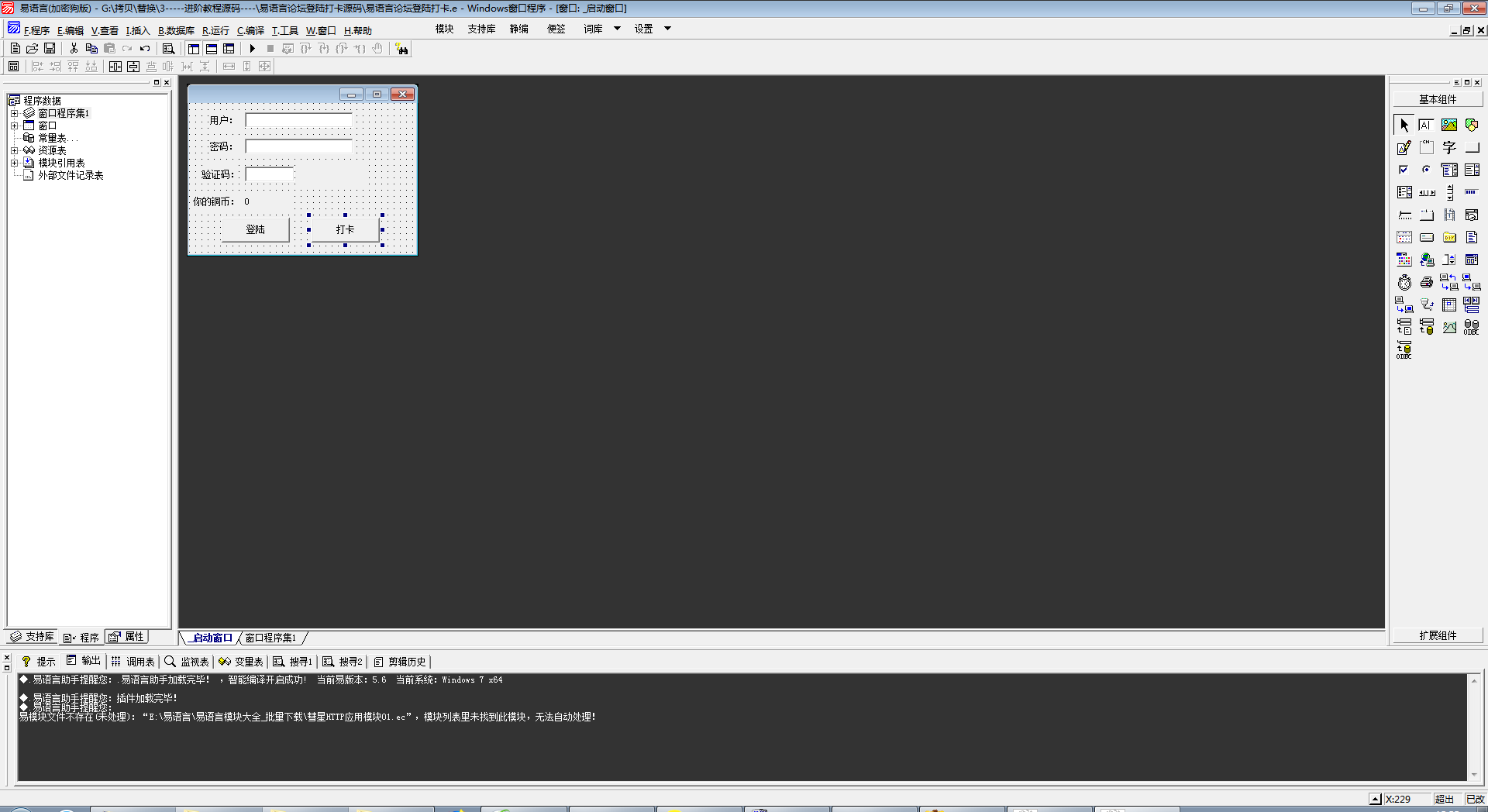Viewport: 1488px width, 812px height.
Task: Click the binoculars help search icon
Action: pyautogui.click(x=401, y=49)
